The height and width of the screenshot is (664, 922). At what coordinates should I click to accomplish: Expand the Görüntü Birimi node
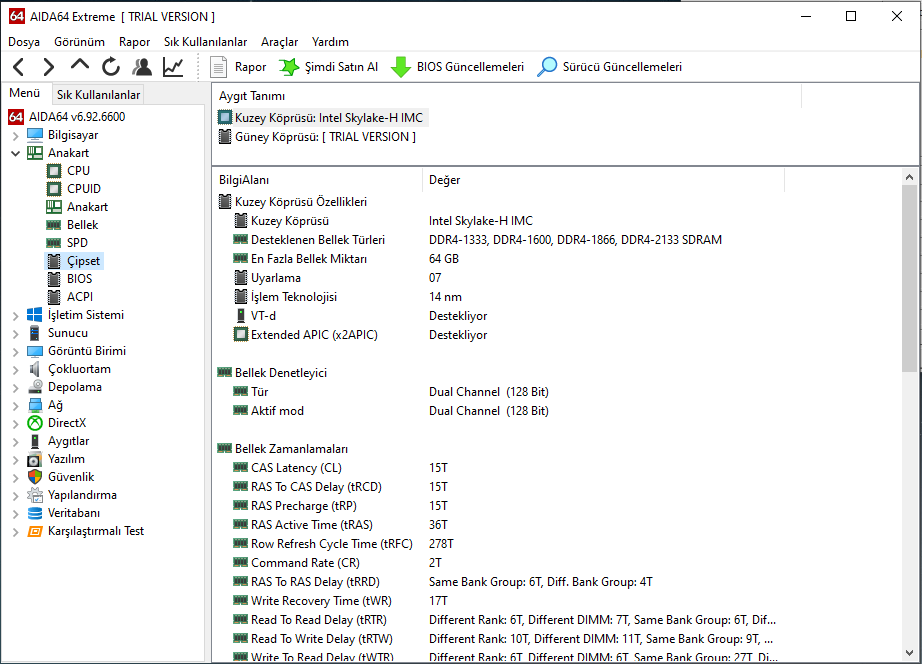(15, 352)
